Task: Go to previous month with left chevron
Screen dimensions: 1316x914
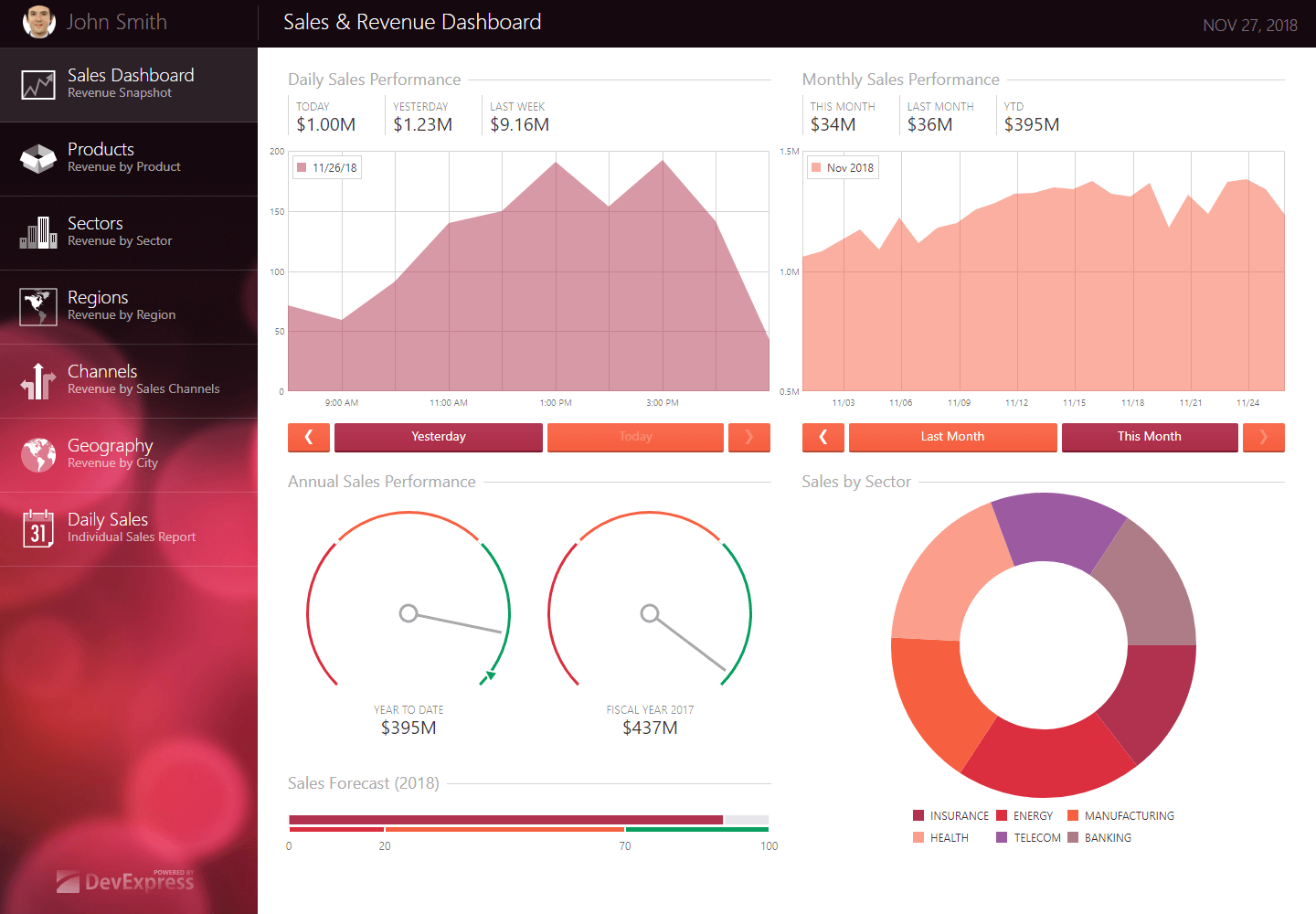Action: pyautogui.click(x=823, y=437)
